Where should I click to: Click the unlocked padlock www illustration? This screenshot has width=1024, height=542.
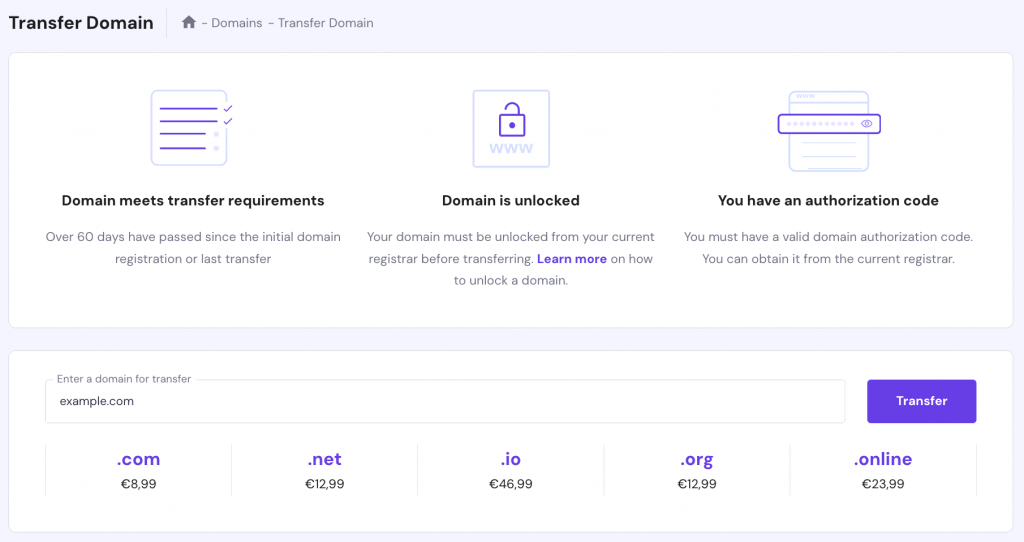pos(511,128)
